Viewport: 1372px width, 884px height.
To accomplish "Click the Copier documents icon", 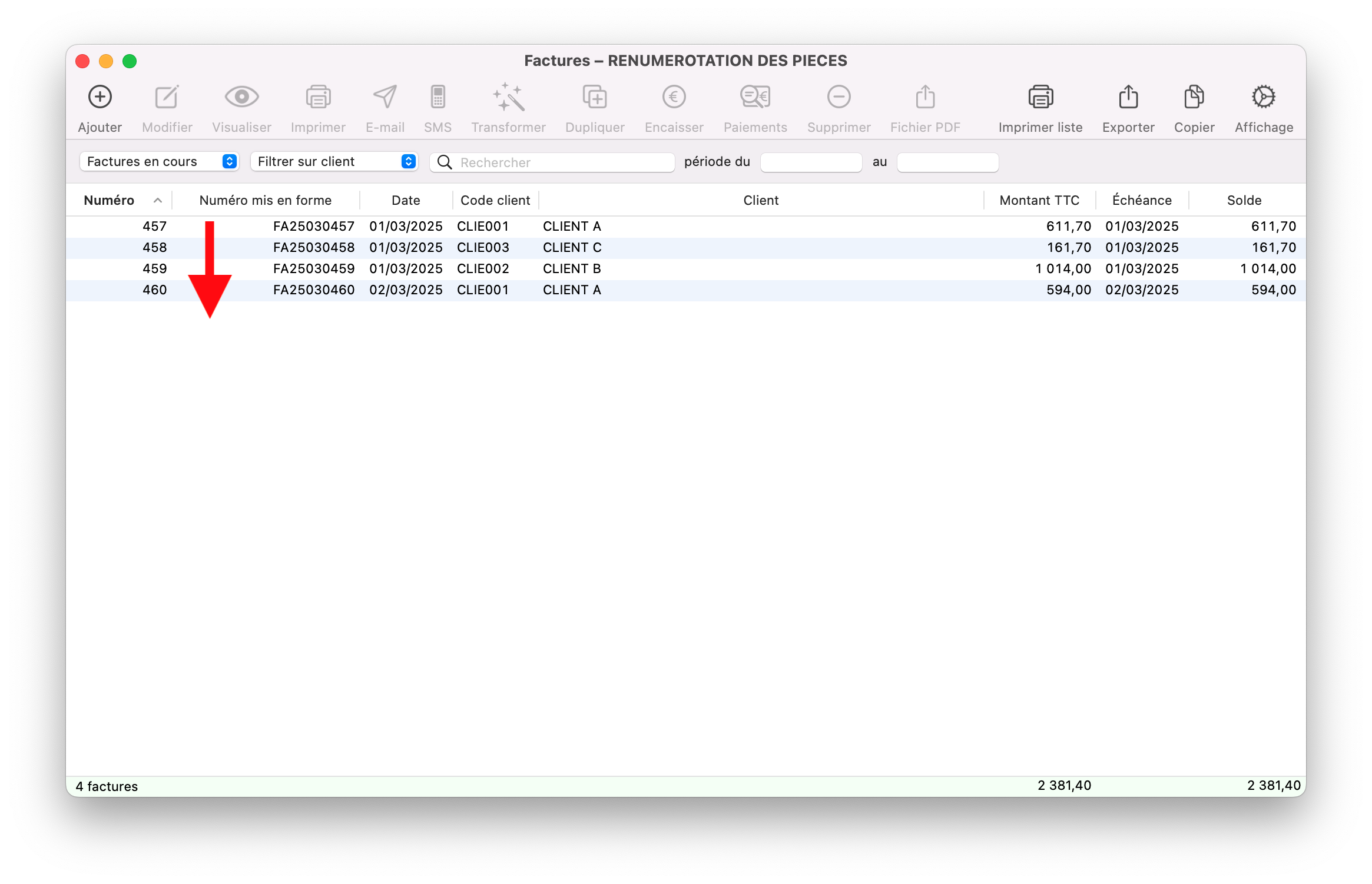I will pos(1194,97).
